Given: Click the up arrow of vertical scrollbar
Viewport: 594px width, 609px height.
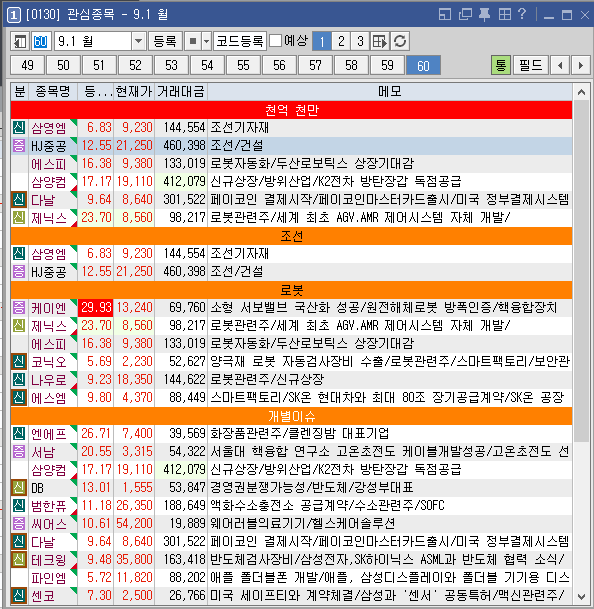Looking at the screenshot, I should (x=581, y=92).
